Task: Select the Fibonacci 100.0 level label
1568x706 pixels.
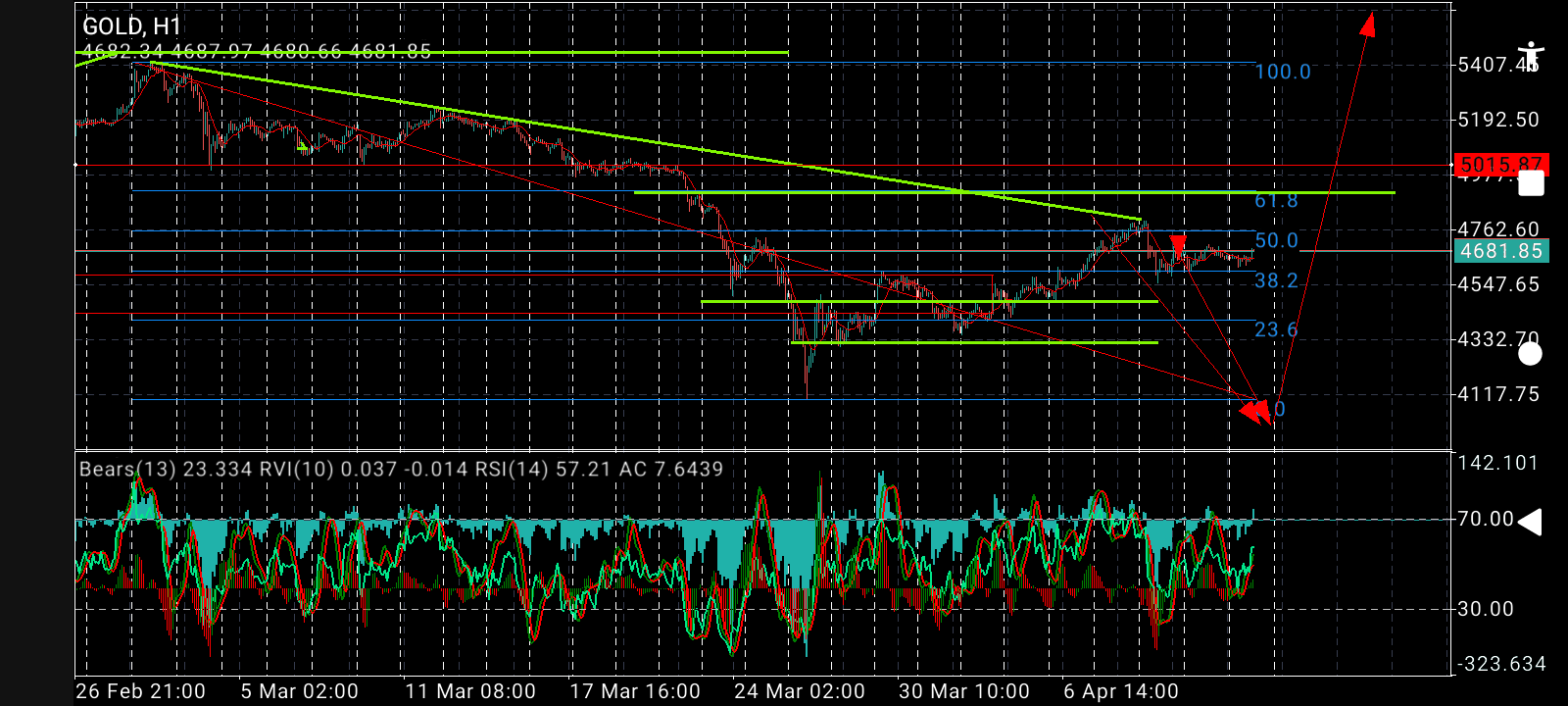Action: tap(1283, 72)
